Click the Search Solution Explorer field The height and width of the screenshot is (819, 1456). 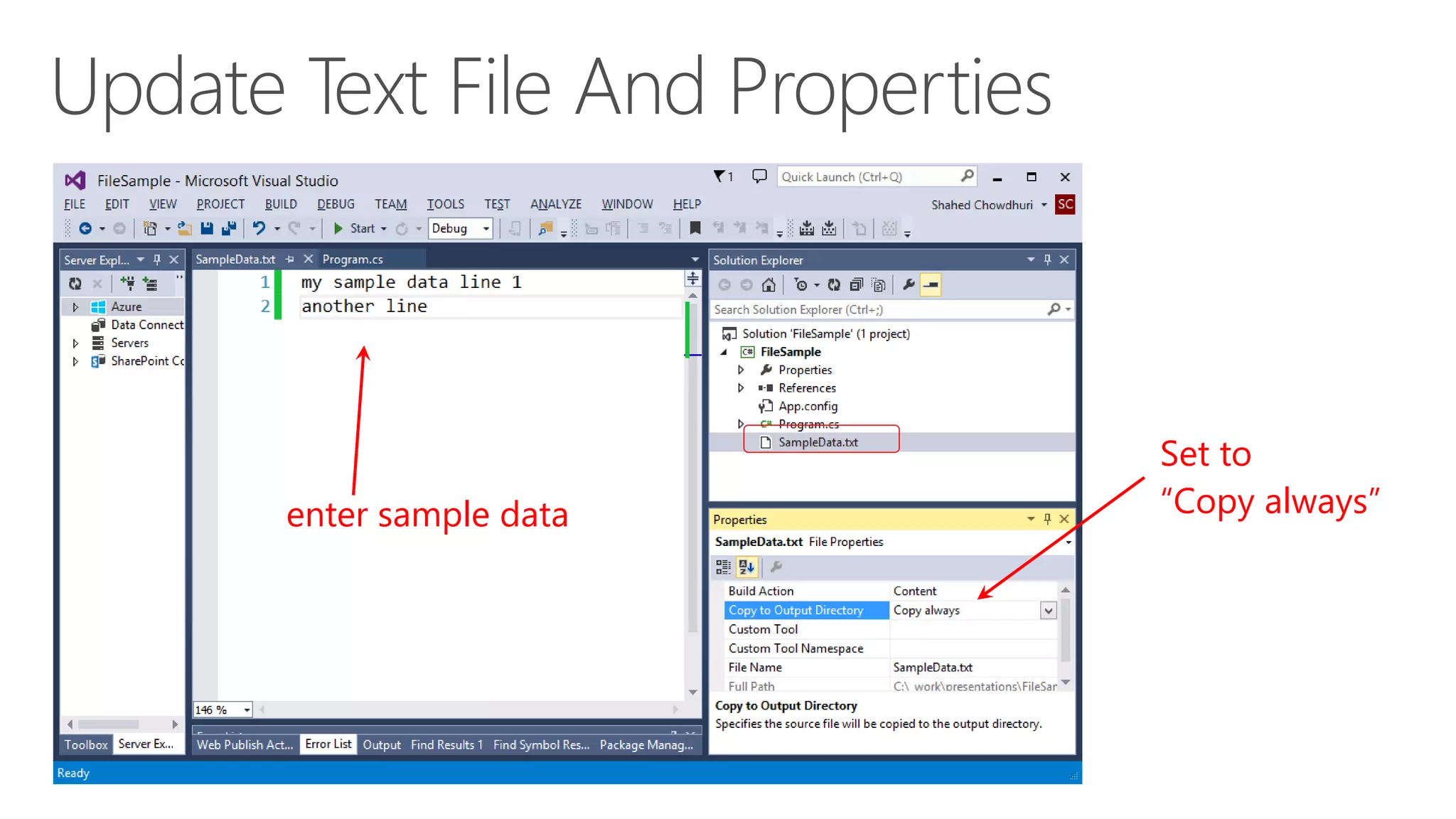tap(879, 309)
